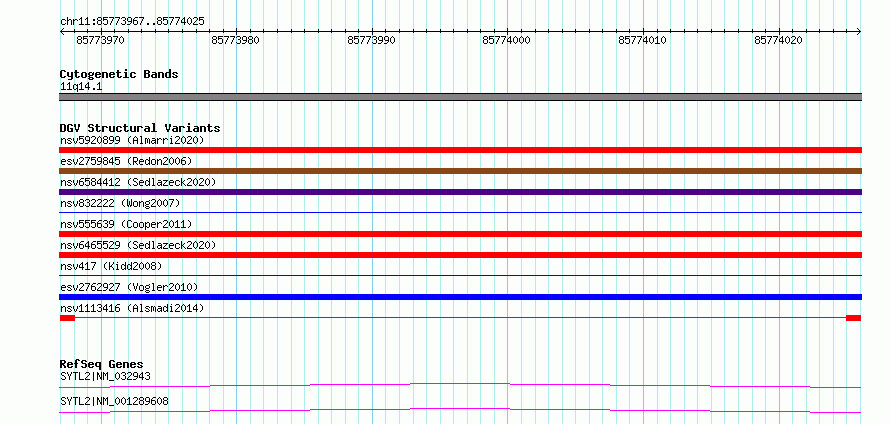The height and width of the screenshot is (424, 890).
Task: Open variant nsv6584412 (Sedlazeck2020) label
Action: pos(138,182)
